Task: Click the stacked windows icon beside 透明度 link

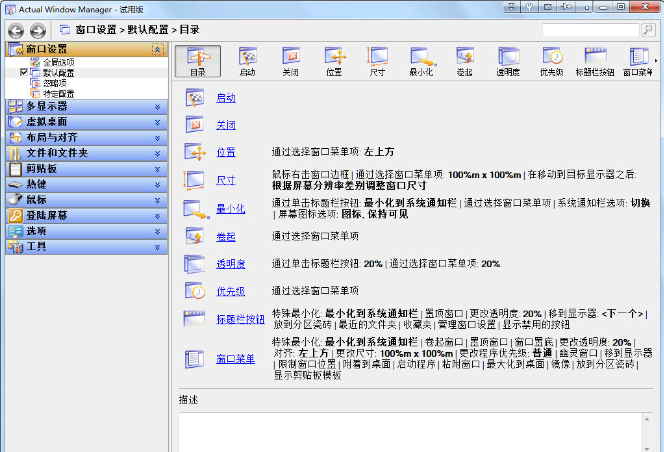Action: coord(195,264)
